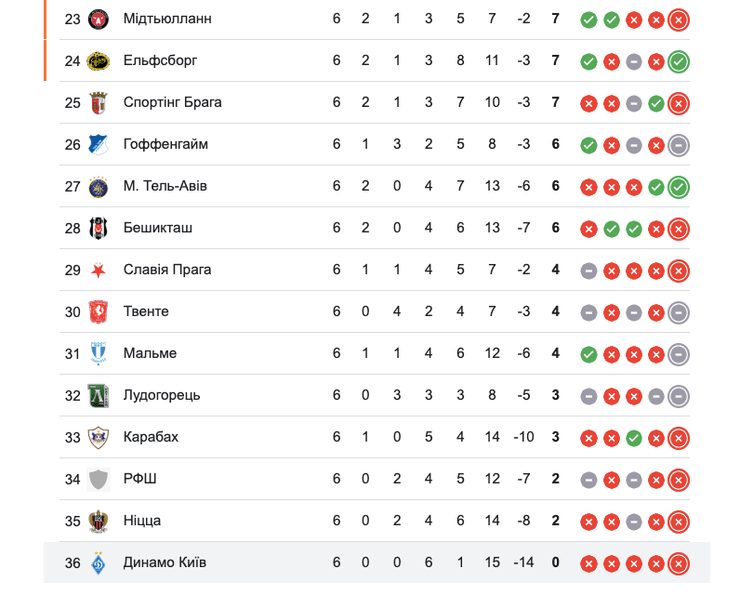Screen dimensions: 740x595
Task: Click the Hoffenheim club logo
Action: click(x=98, y=144)
